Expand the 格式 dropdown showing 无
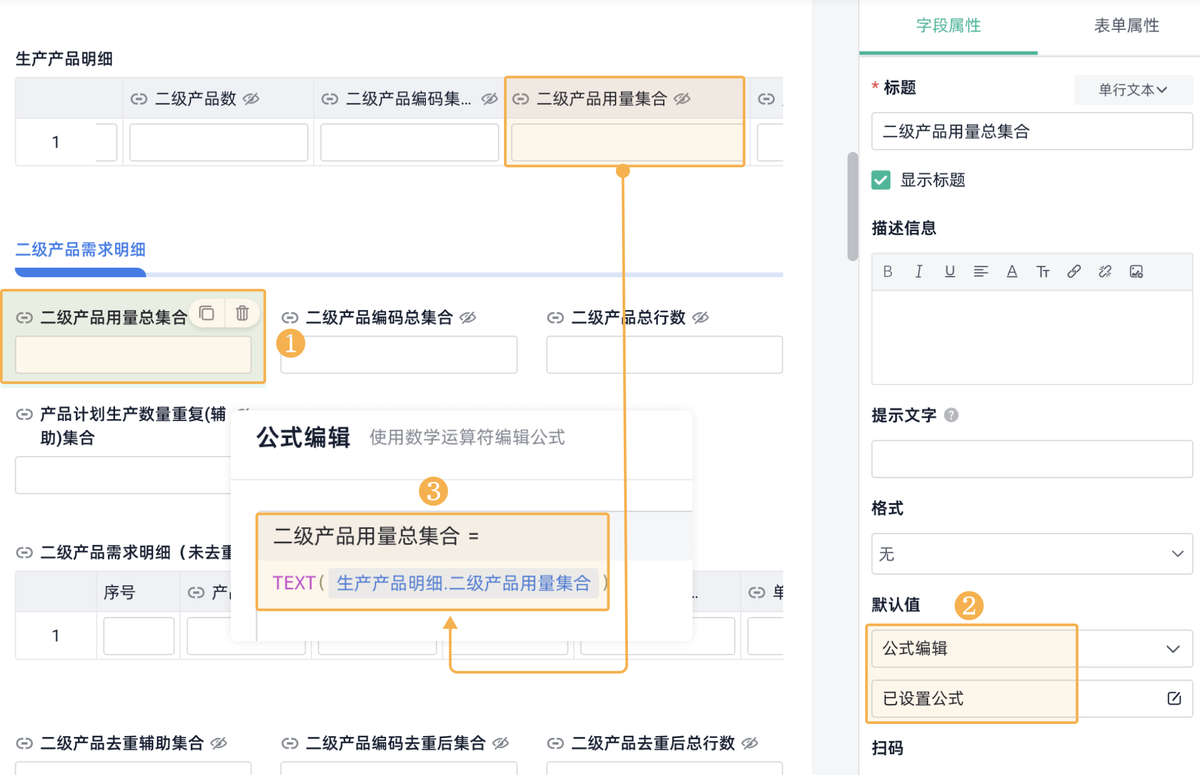The image size is (1200, 775). click(x=1030, y=554)
